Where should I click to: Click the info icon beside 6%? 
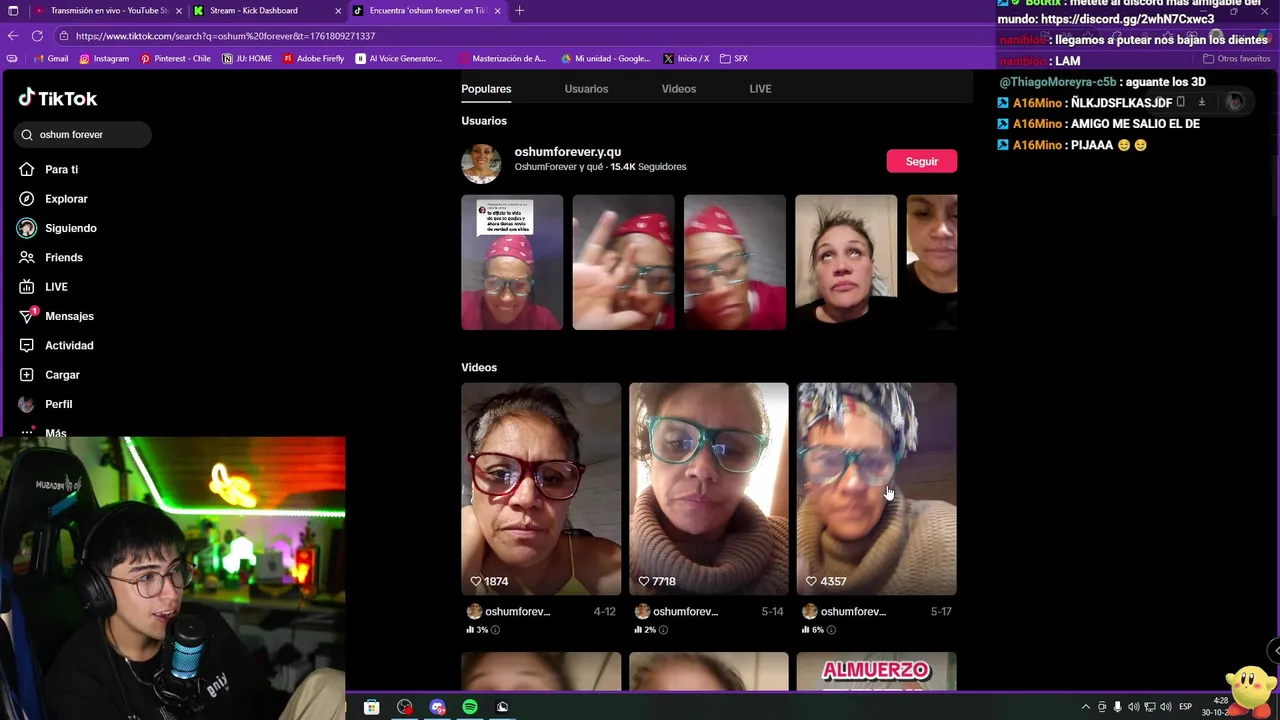(x=831, y=630)
